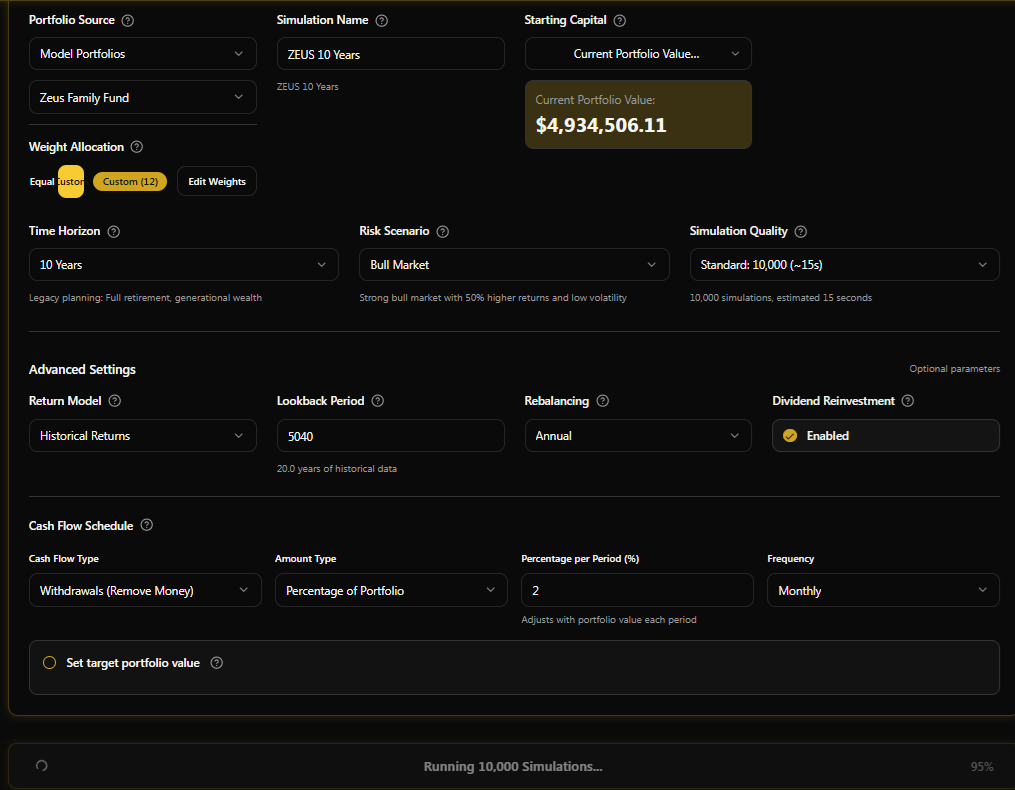Screen dimensions: 1015x790
Task: Click 'Legacy planning' description text
Action: pos(146,298)
